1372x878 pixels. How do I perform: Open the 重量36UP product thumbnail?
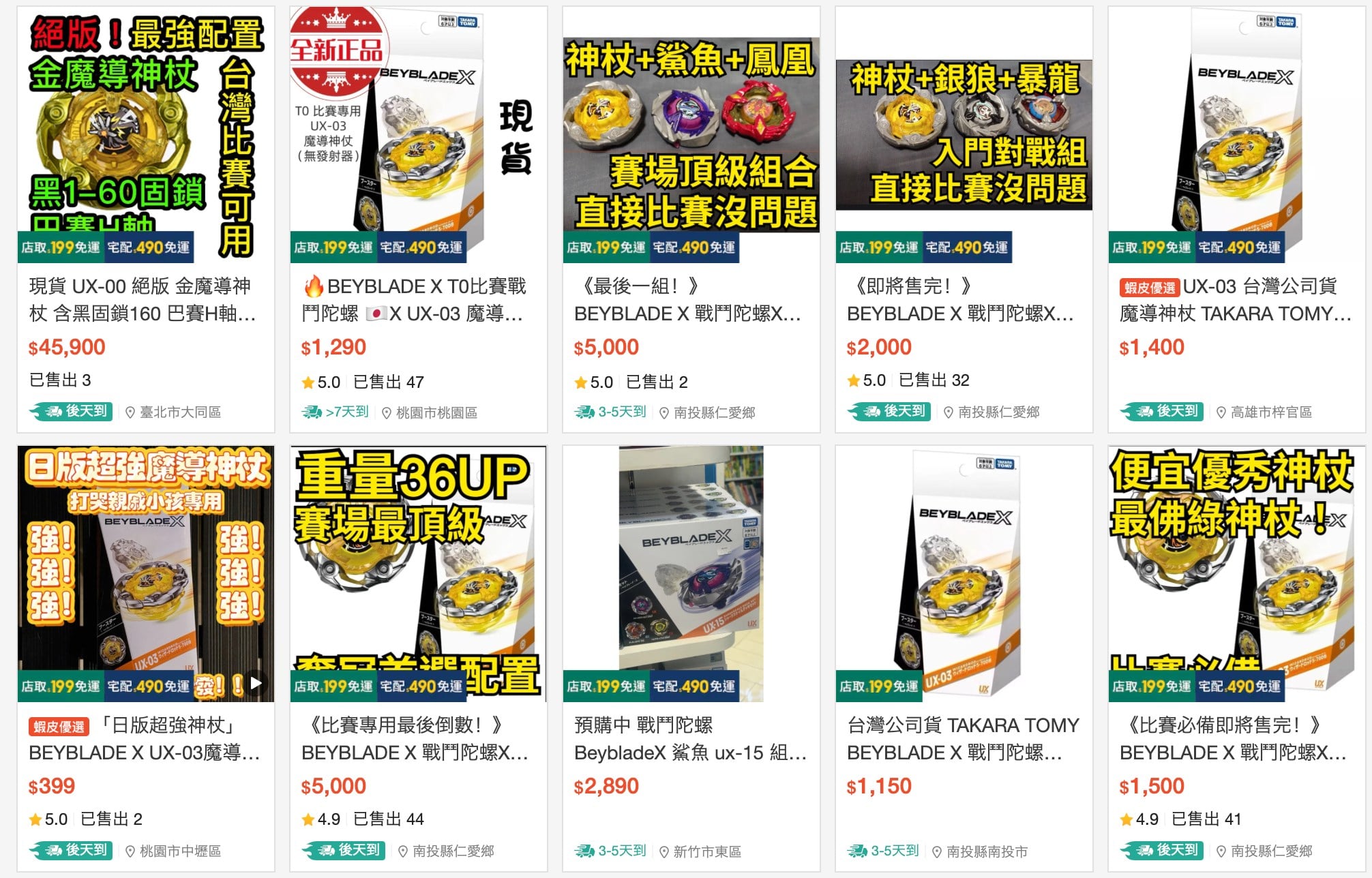(x=419, y=573)
